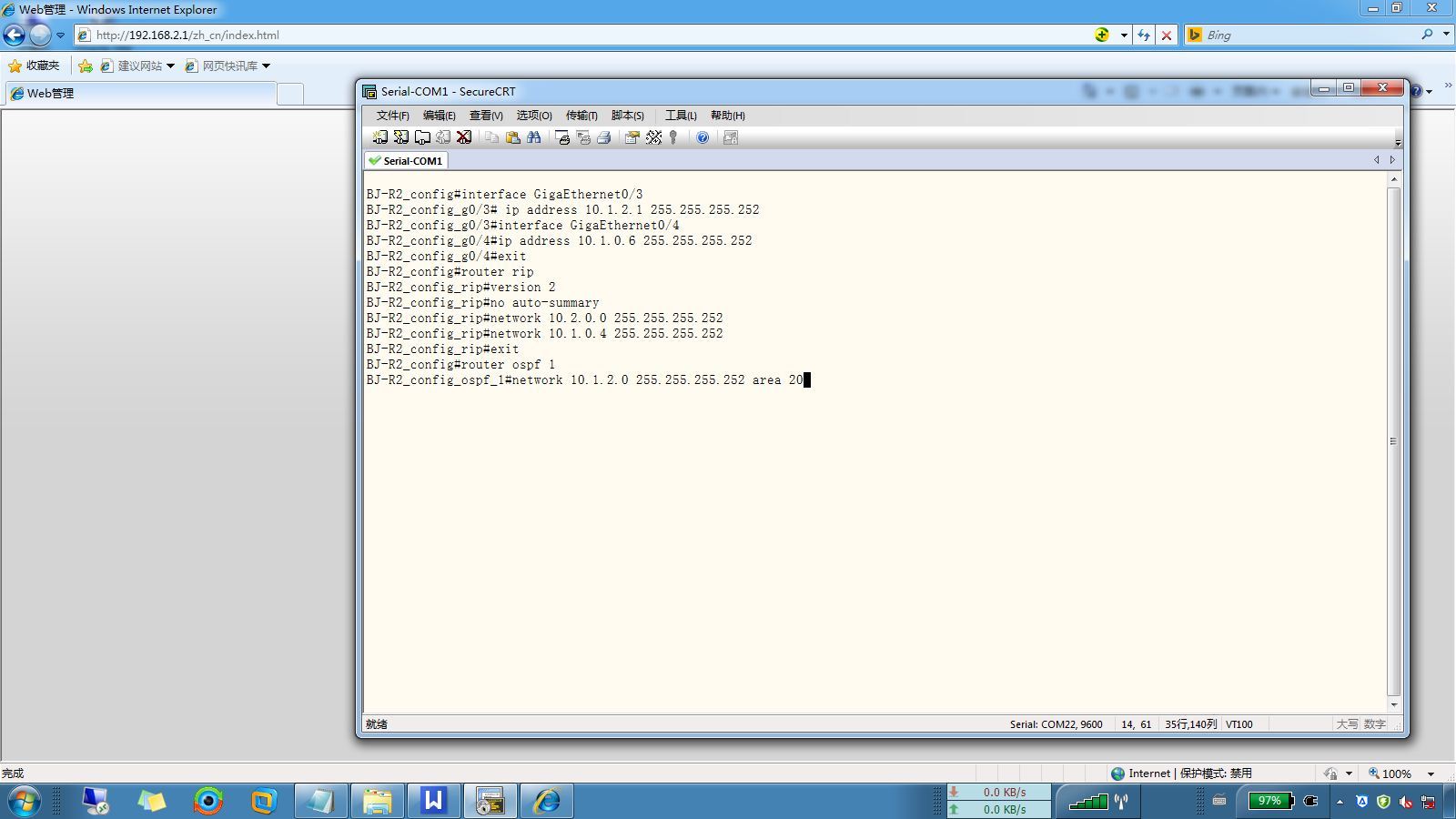1456x819 pixels.
Task: Click the terminal scrollbar up arrow
Action: [1393, 179]
